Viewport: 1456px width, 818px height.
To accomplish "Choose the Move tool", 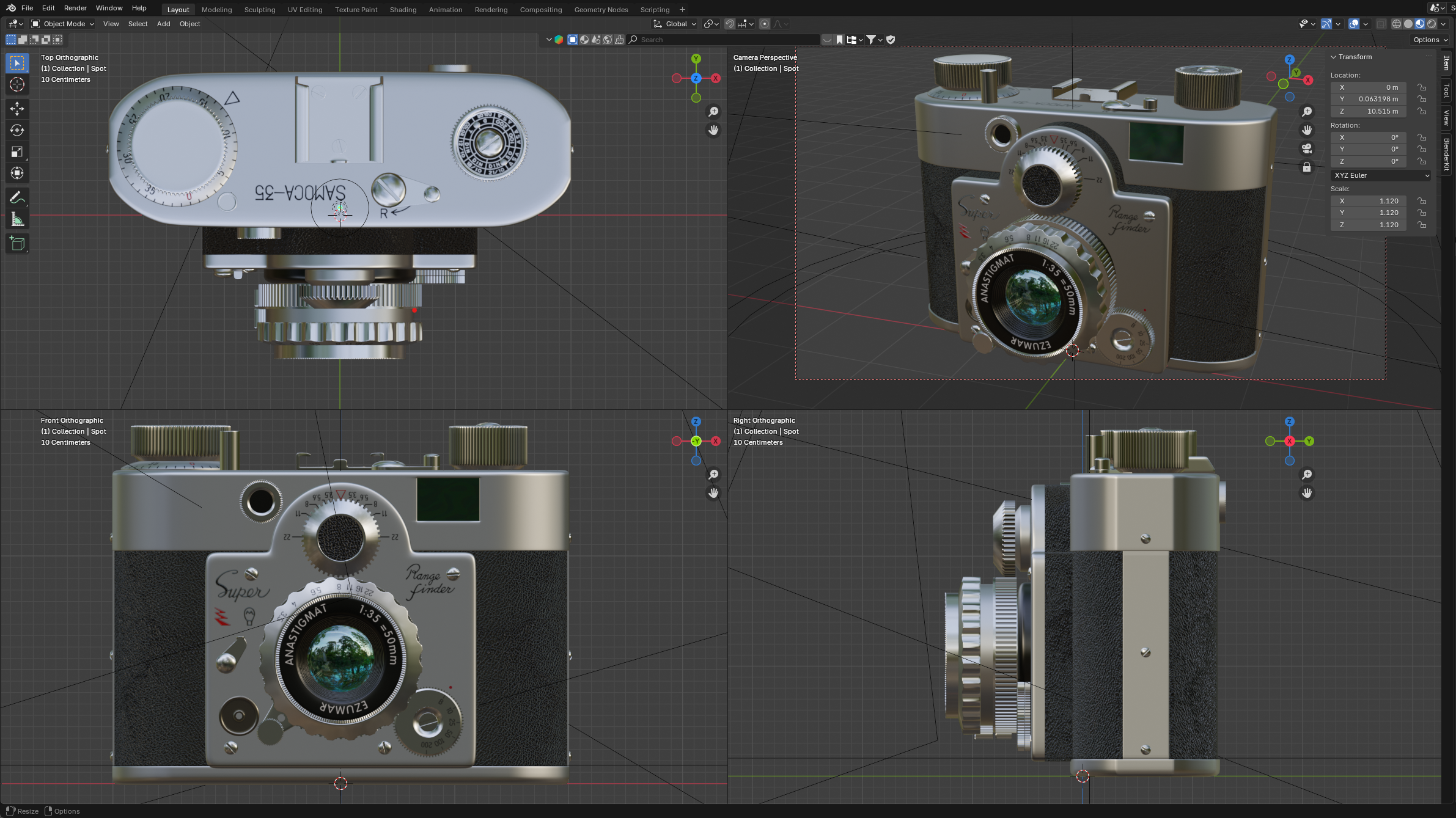I will tap(17, 109).
